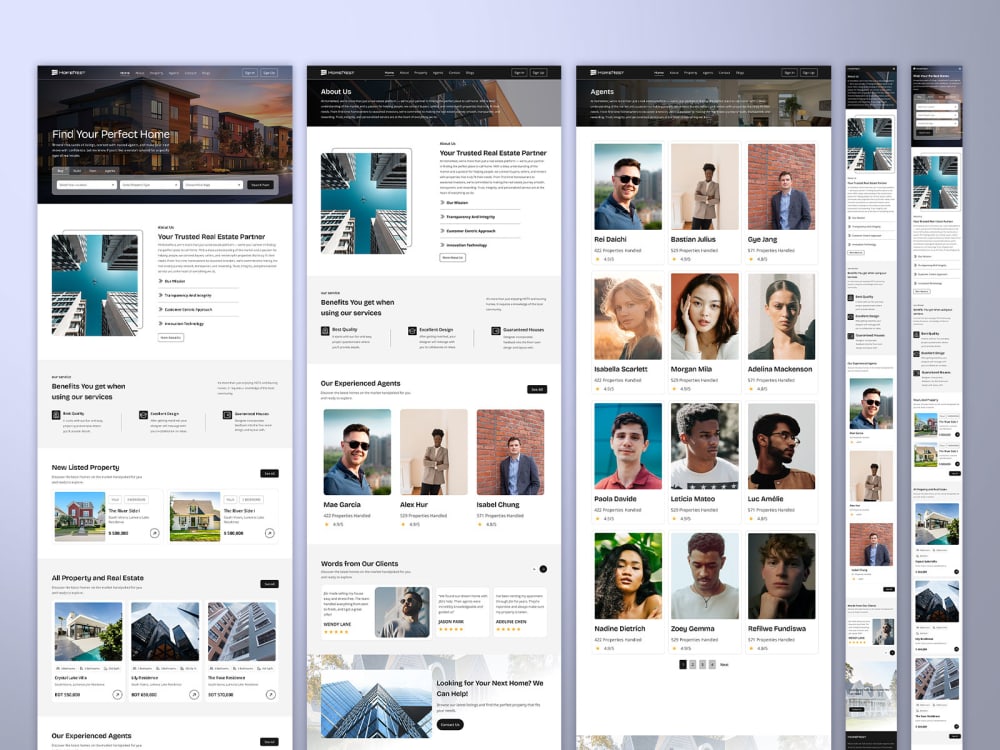This screenshot has height=750, width=1000.
Task: Click arrow icon on Crystal Lake Villa card
Action: pyautogui.click(x=117, y=695)
